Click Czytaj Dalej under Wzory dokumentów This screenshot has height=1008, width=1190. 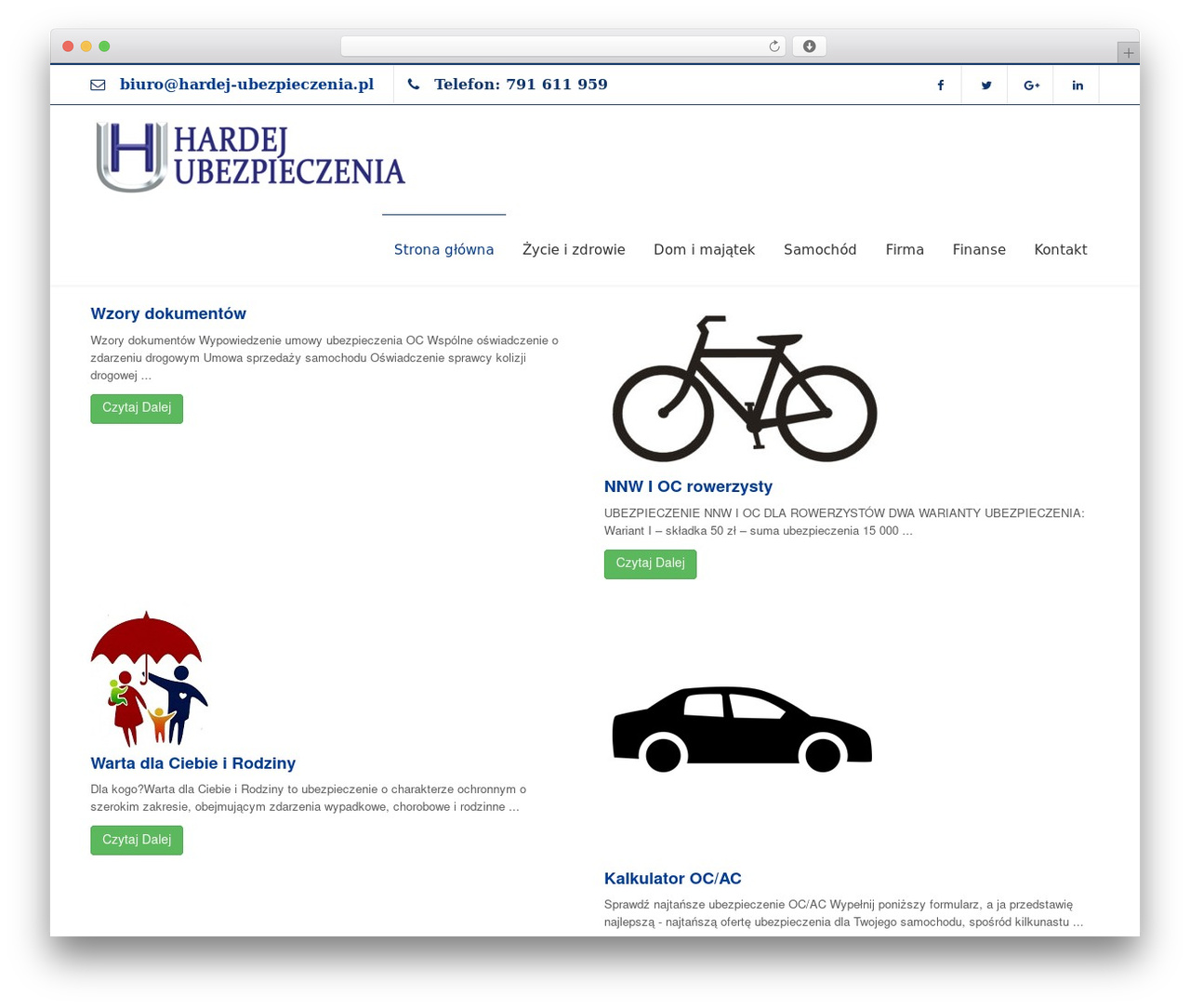pyautogui.click(x=137, y=409)
